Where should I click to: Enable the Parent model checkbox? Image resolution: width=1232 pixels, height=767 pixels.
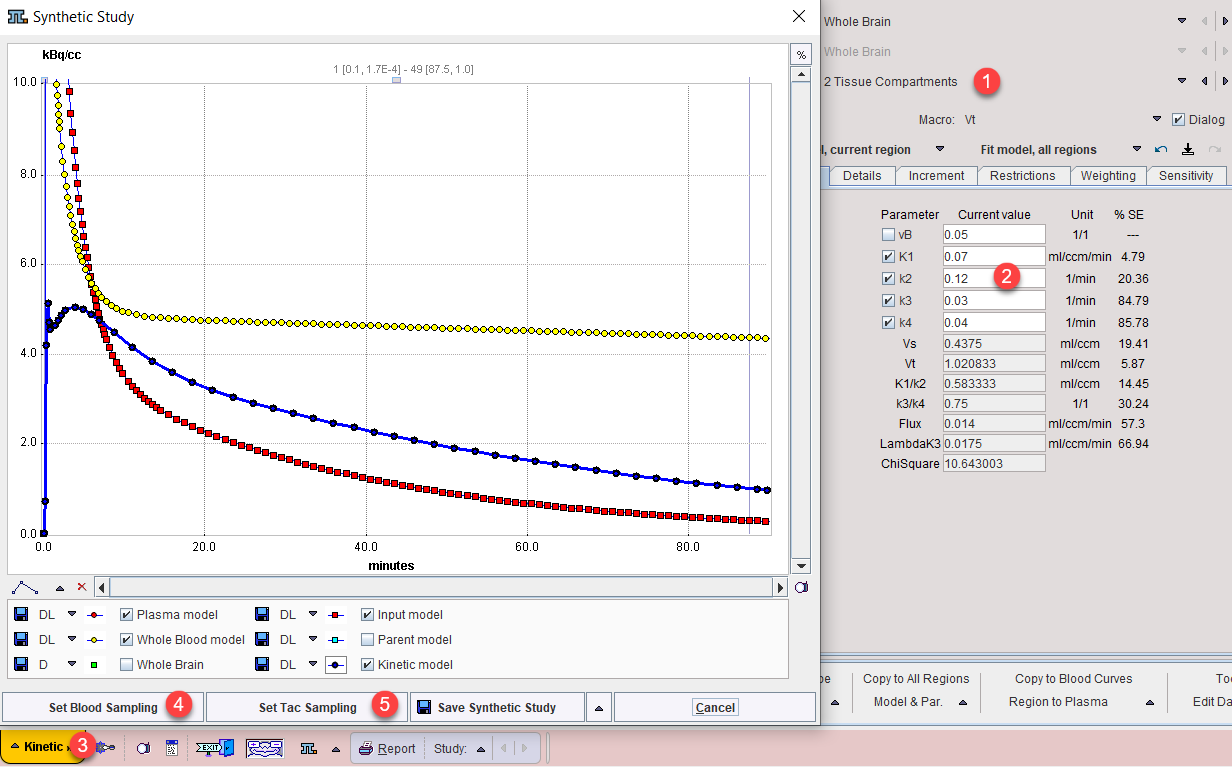pyautogui.click(x=368, y=640)
